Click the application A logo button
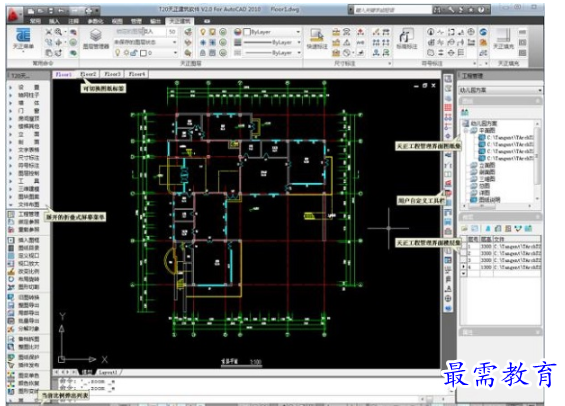The image size is (565, 406). [x=14, y=14]
